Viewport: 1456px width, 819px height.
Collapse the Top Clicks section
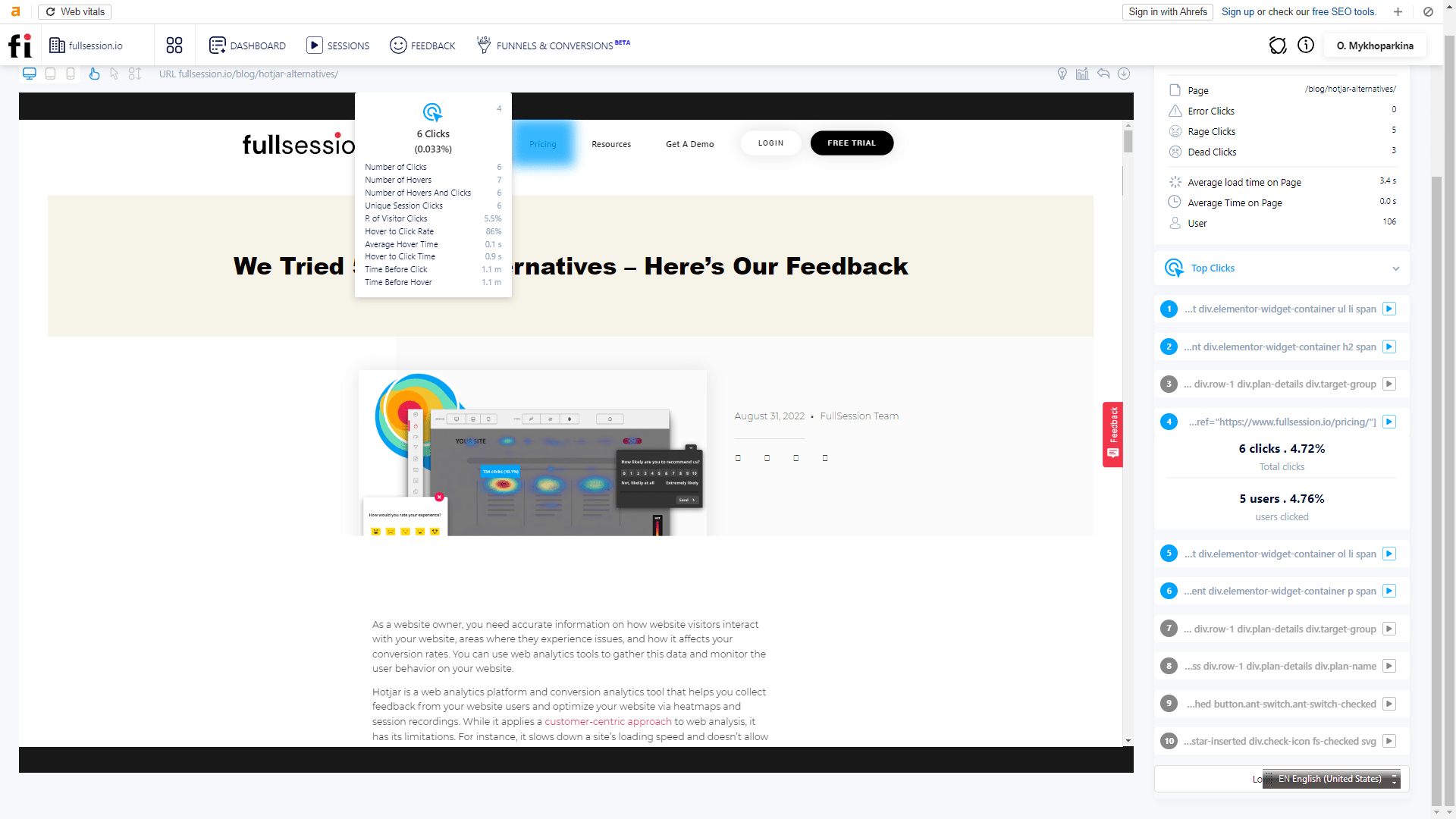coord(1395,268)
